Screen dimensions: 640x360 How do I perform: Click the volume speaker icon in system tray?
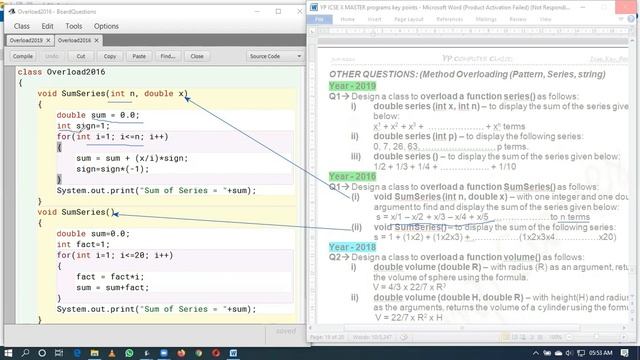(x=569, y=353)
